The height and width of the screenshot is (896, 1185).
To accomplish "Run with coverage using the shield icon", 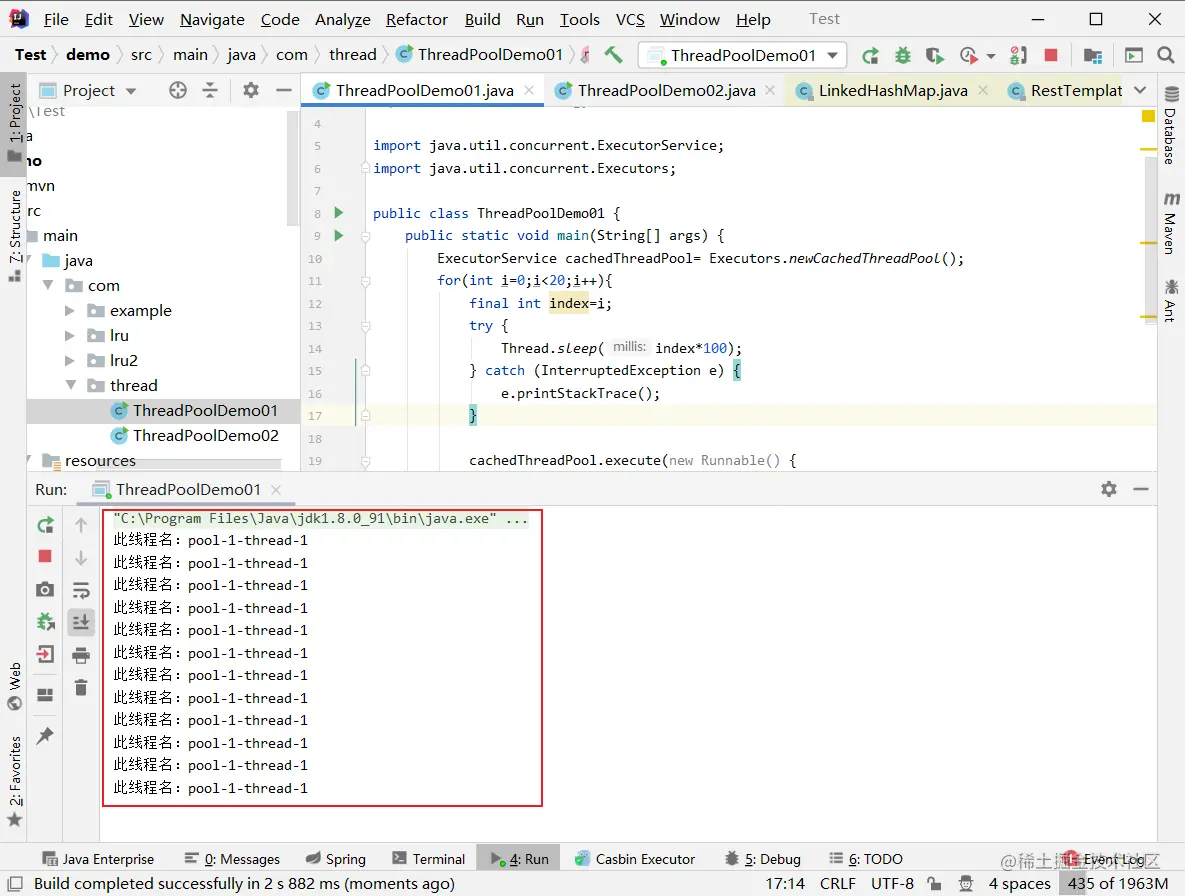I will click(x=935, y=55).
